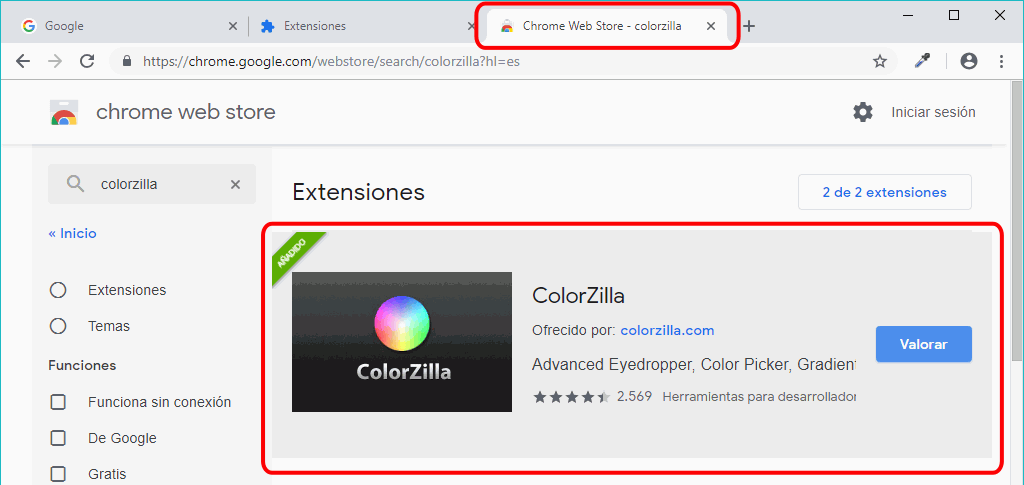
Task: Click the Extensiones results heading
Action: pos(359,192)
